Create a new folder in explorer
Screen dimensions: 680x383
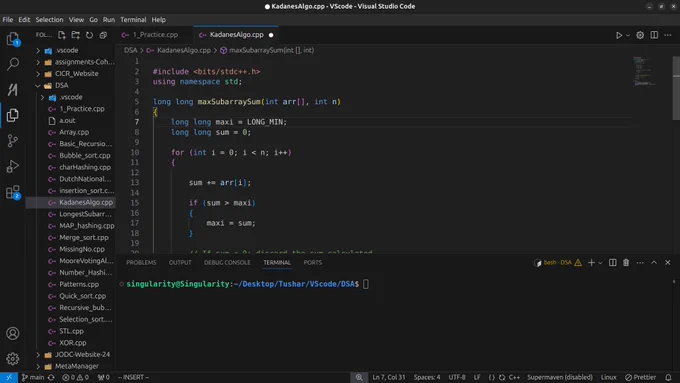[x=75, y=35]
